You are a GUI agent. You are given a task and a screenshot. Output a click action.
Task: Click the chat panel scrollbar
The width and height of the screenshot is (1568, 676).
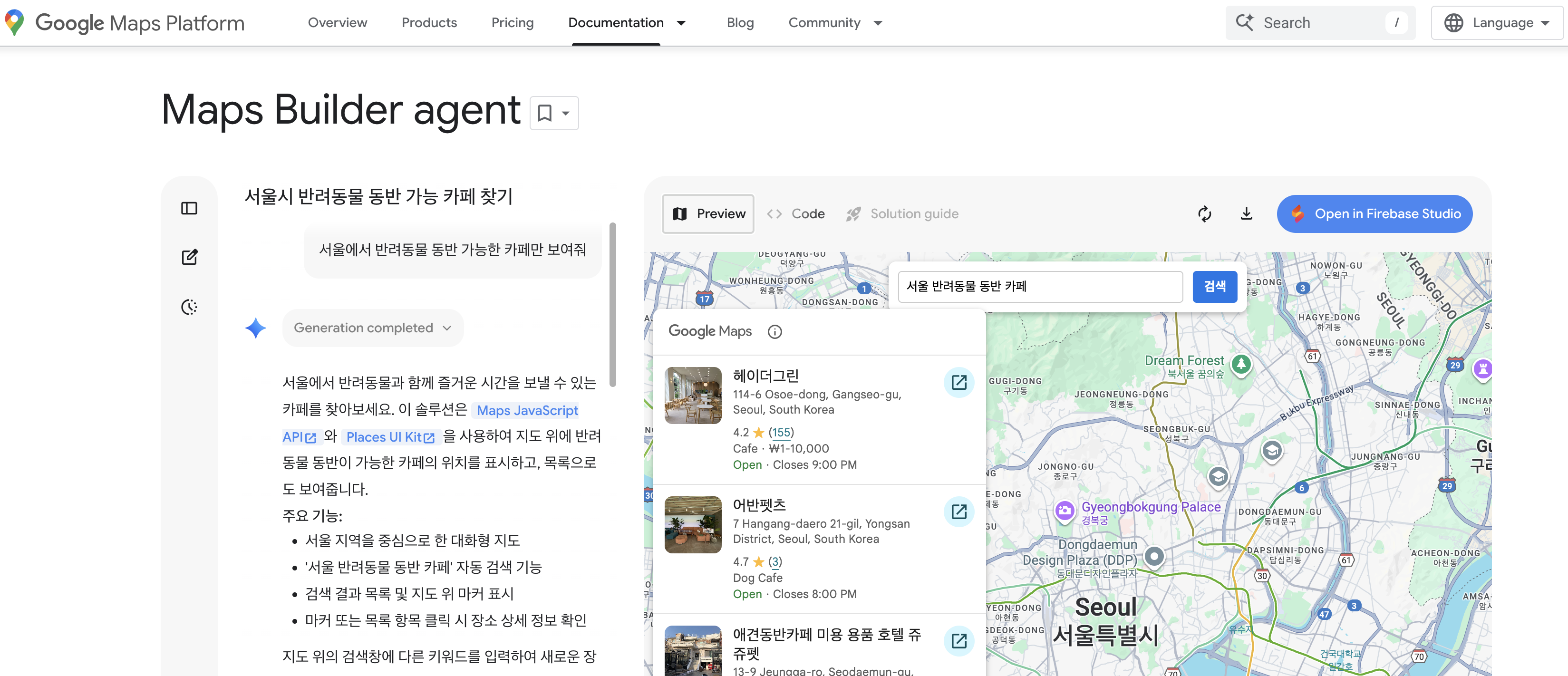(x=612, y=304)
